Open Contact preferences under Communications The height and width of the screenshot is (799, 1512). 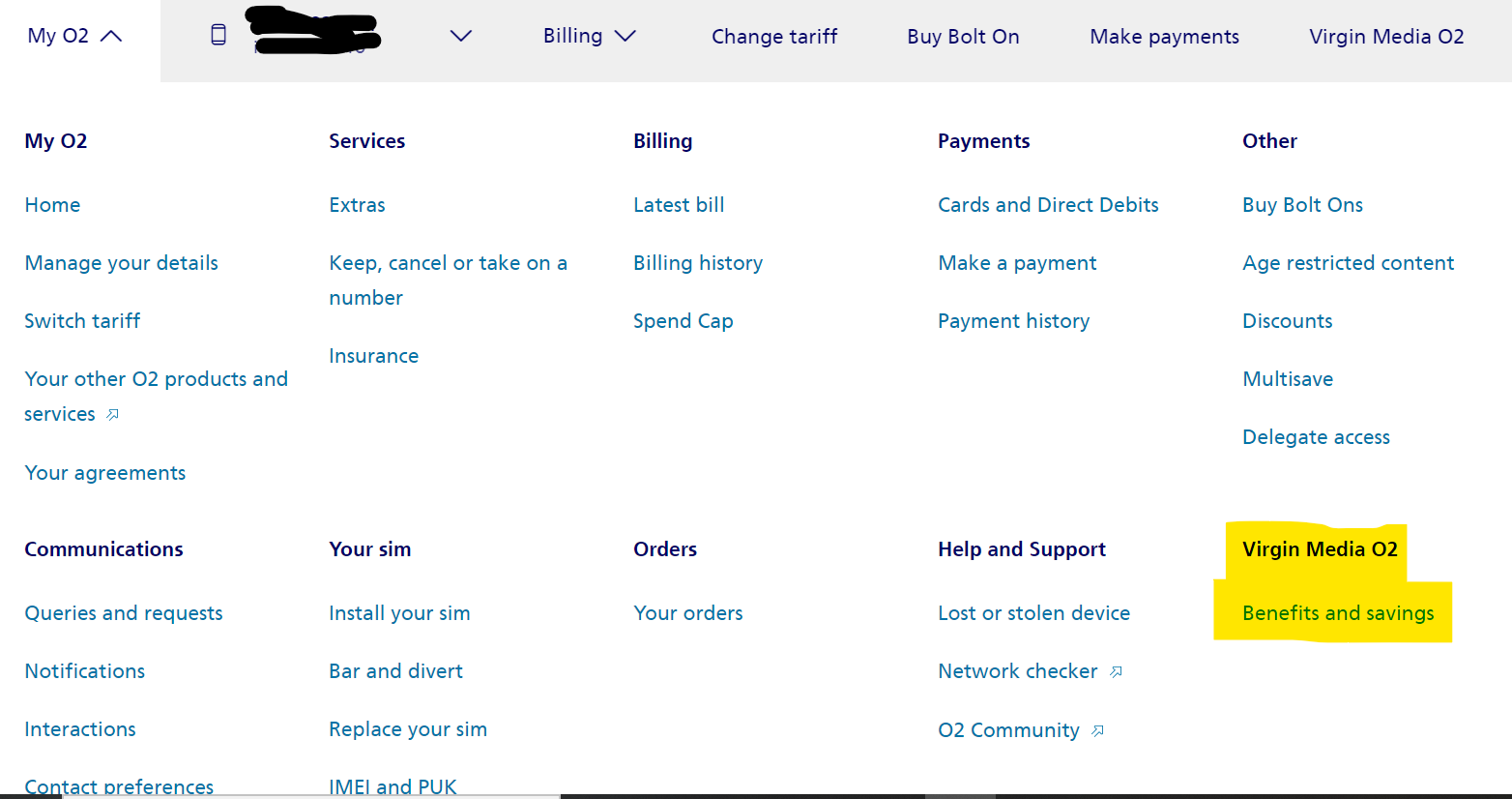[119, 784]
